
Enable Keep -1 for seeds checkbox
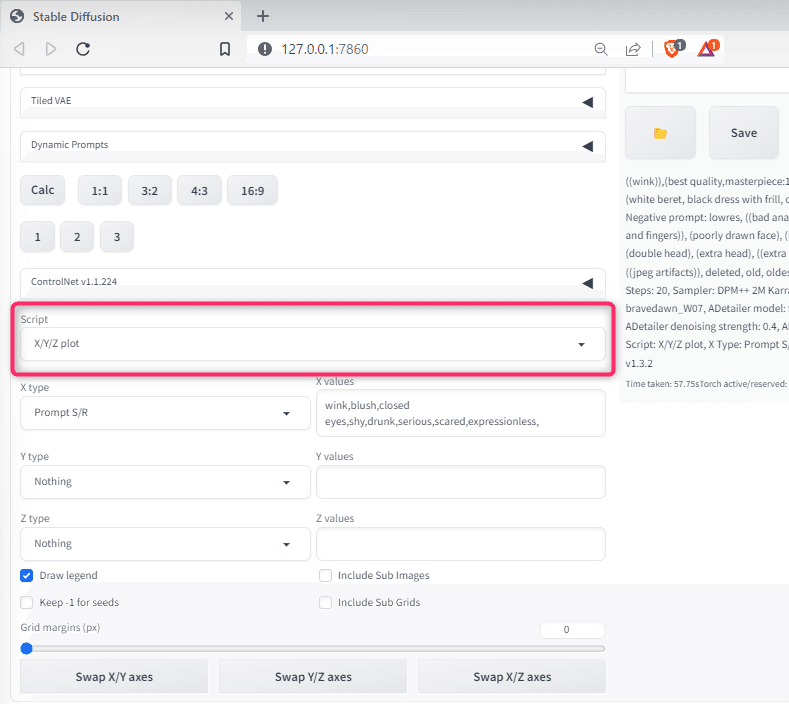point(27,602)
